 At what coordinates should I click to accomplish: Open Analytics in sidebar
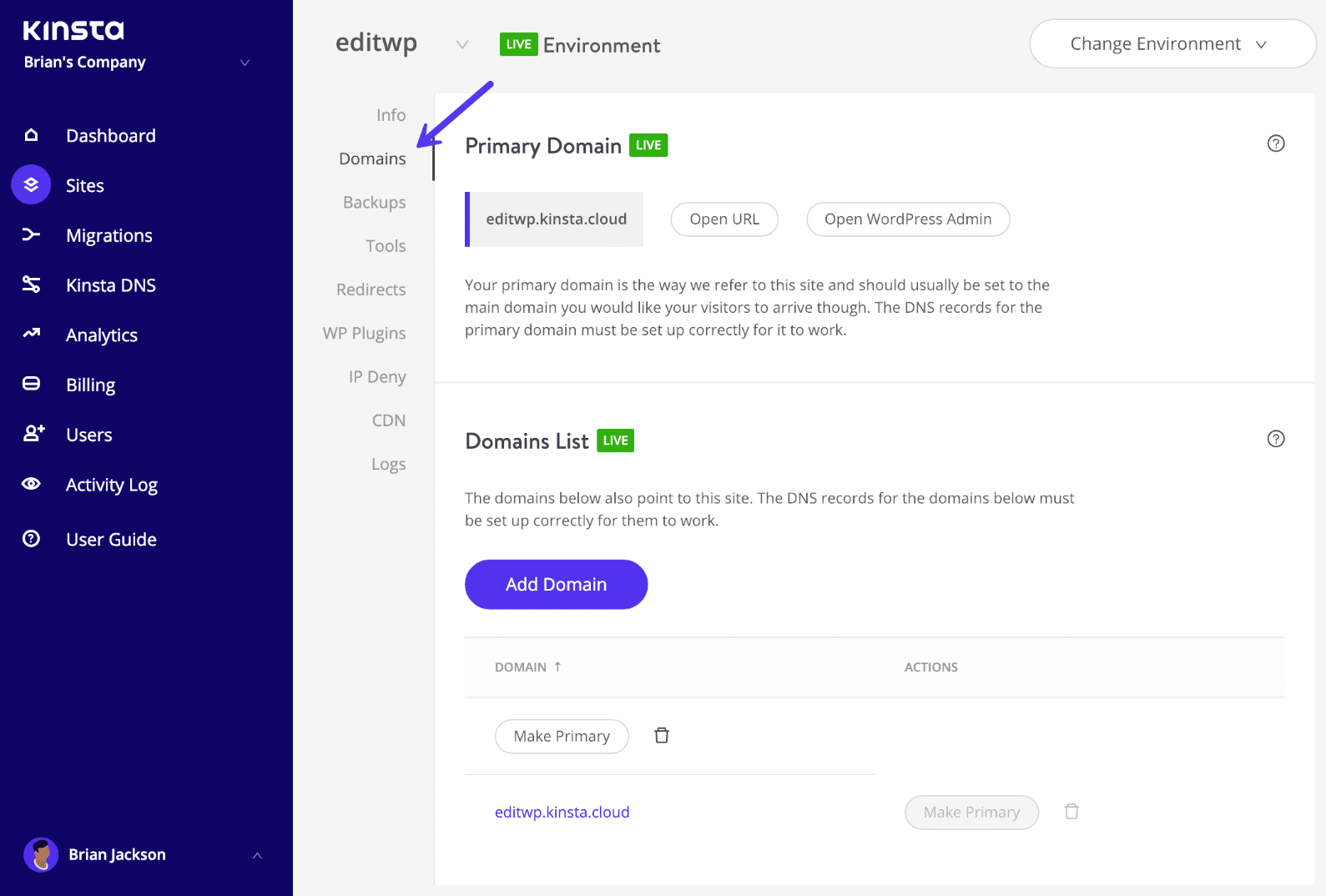102,335
